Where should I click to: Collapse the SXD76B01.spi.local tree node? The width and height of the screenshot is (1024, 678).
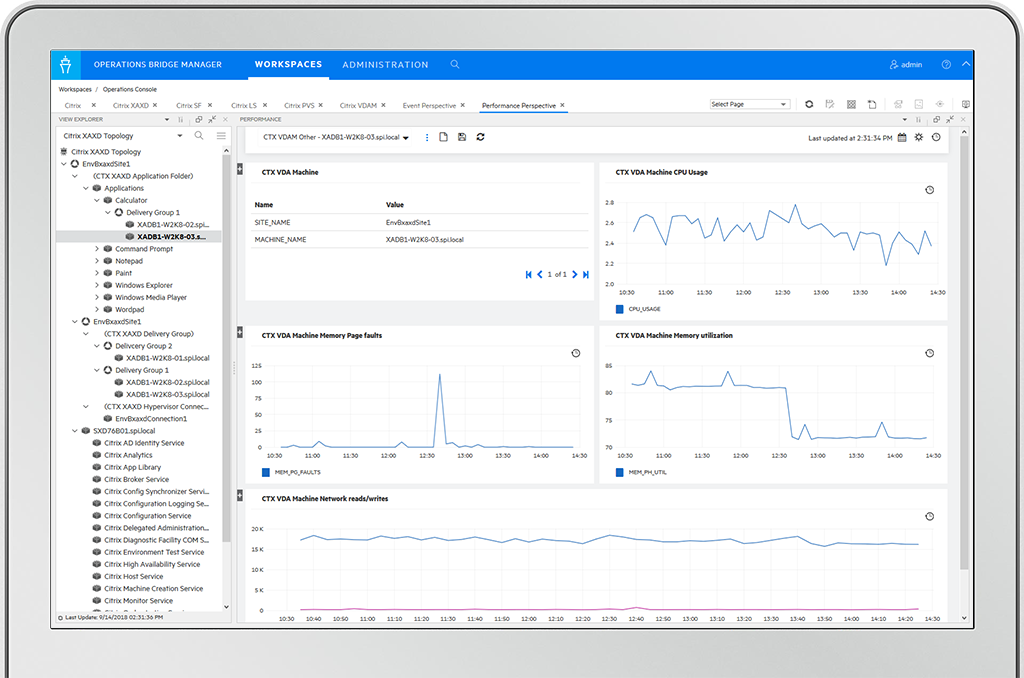point(74,431)
